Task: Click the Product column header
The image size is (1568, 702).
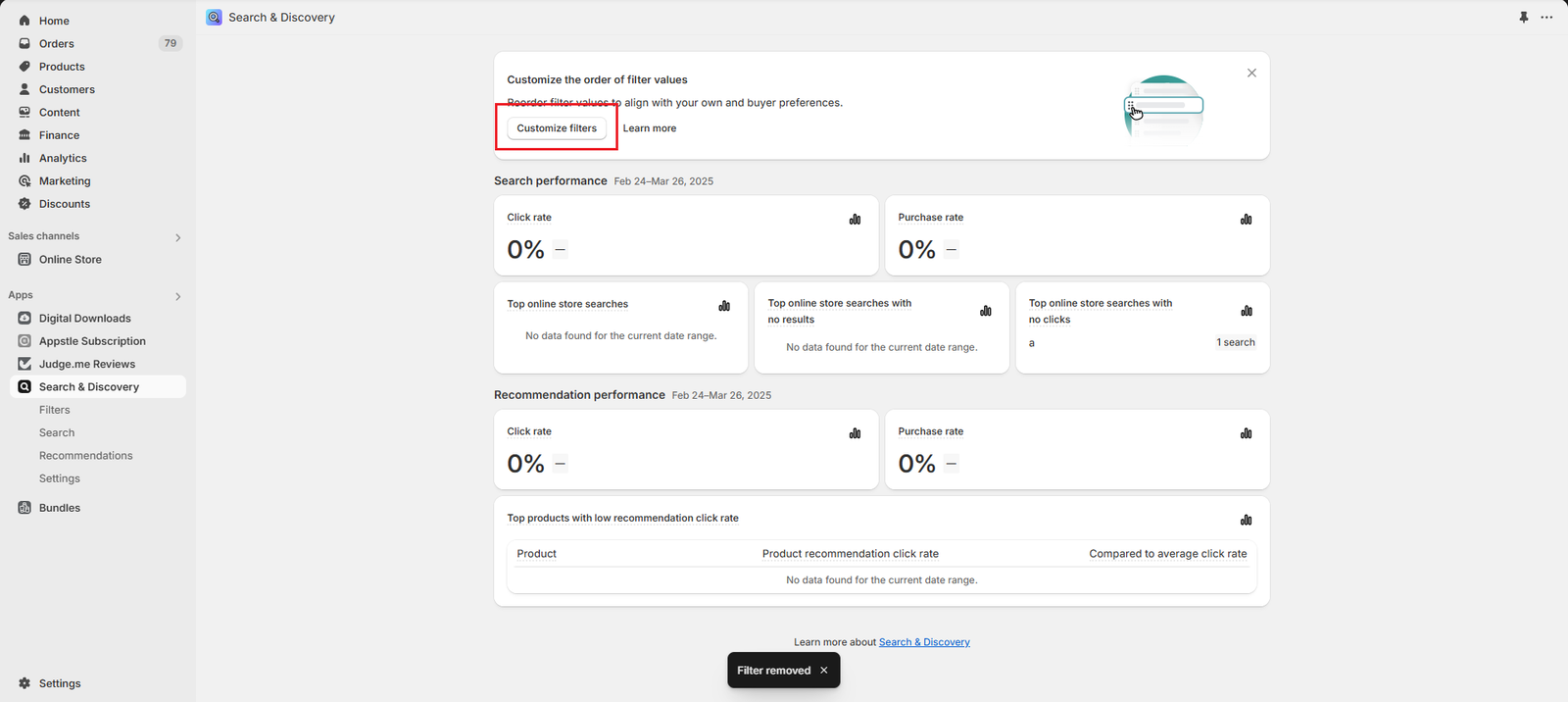Action: 537,554
